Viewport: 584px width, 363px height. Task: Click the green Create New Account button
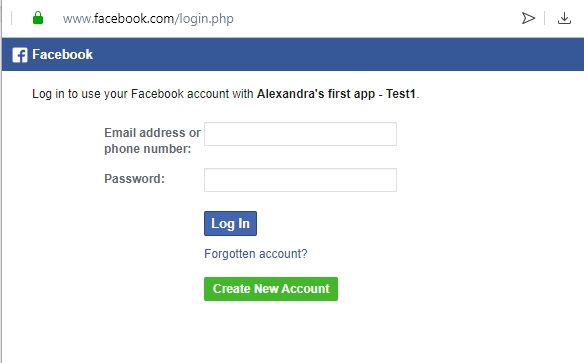[271, 289]
